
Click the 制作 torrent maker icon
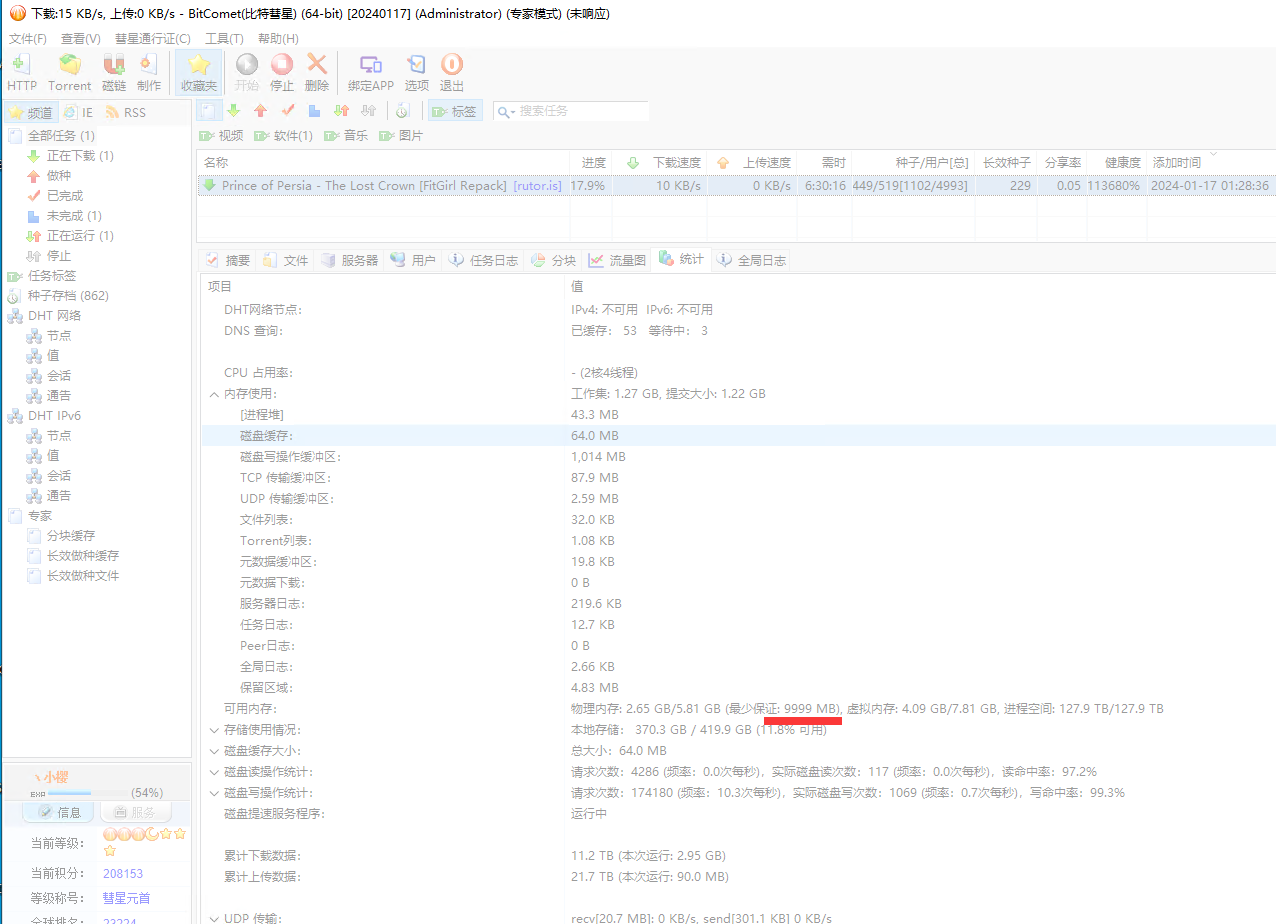point(149,73)
